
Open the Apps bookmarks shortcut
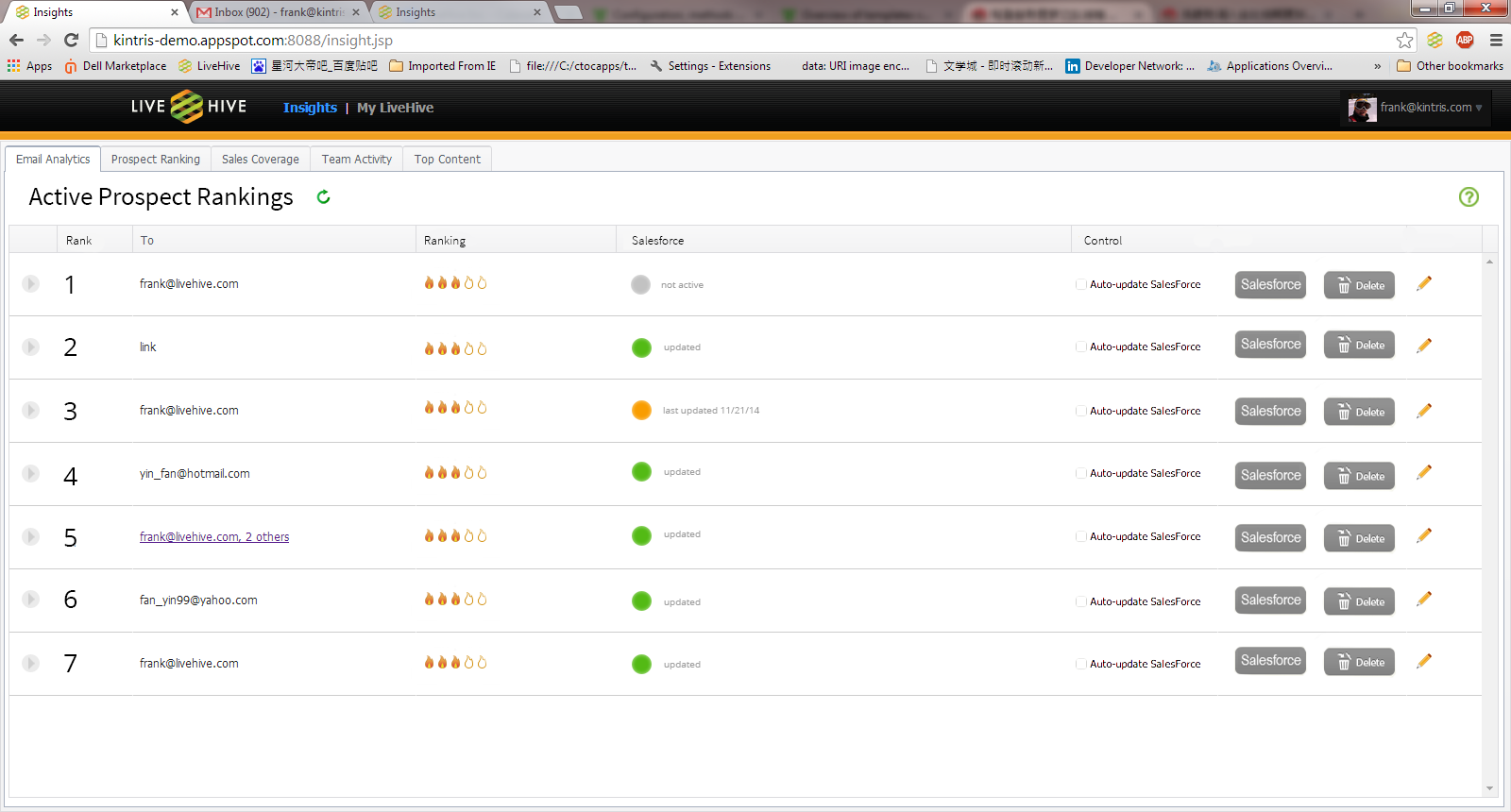[29, 66]
